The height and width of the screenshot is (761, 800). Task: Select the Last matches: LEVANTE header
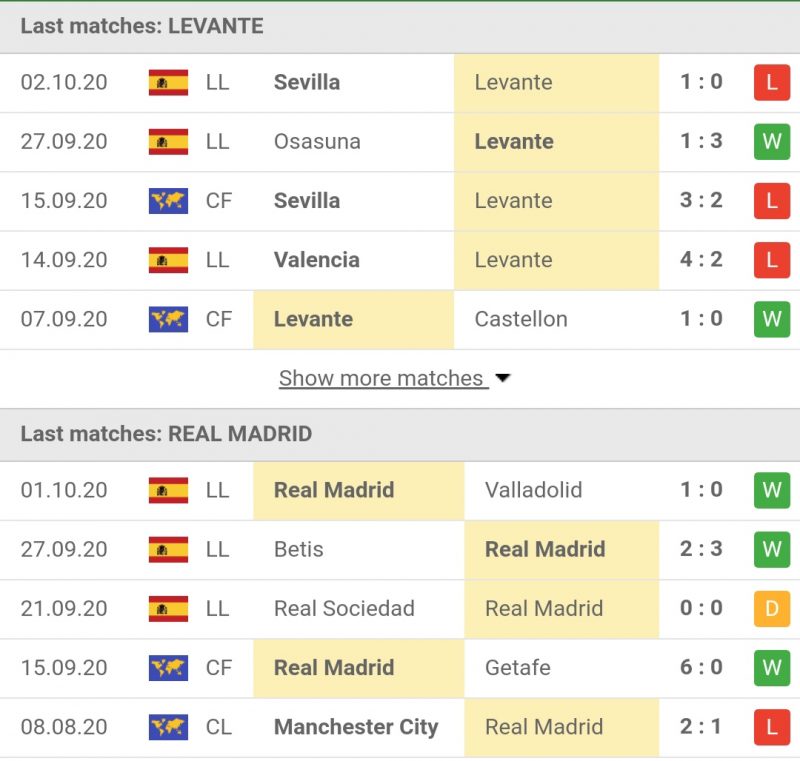[x=142, y=26]
